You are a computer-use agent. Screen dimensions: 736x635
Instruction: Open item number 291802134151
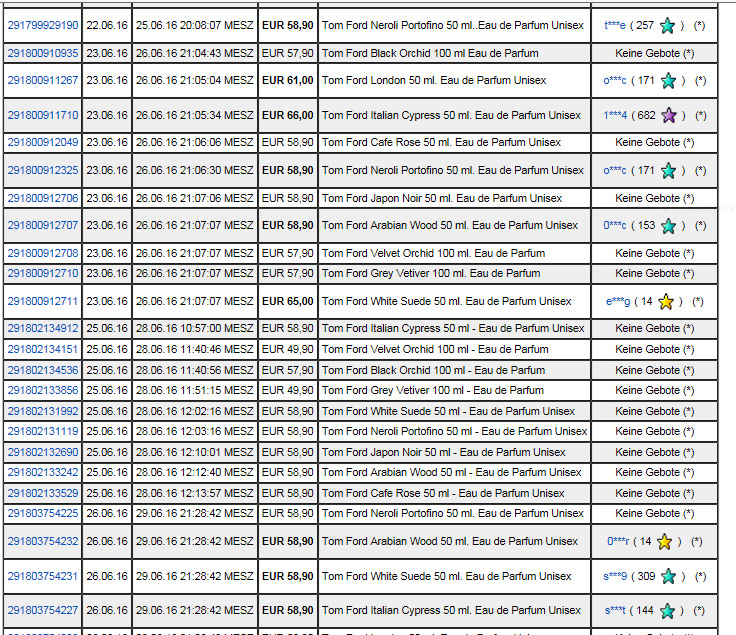click(43, 349)
